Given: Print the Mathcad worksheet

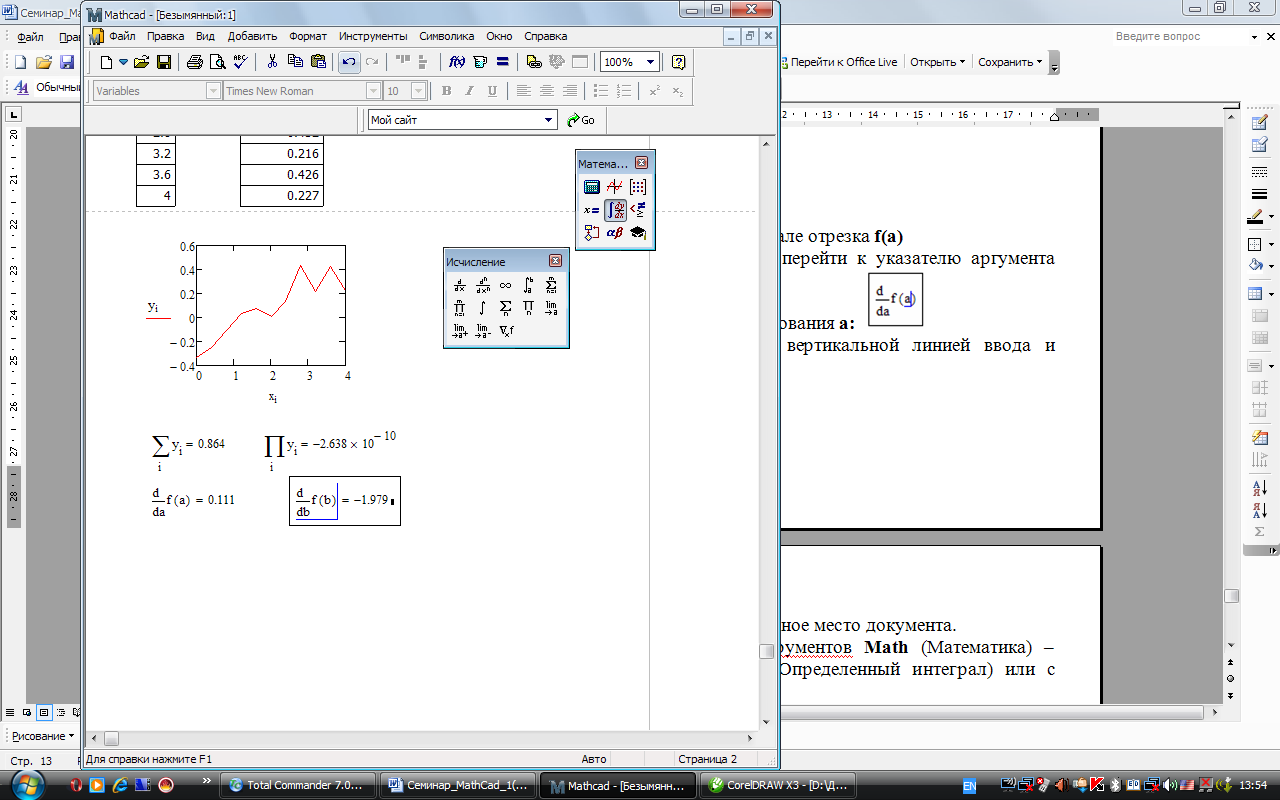Looking at the screenshot, I should click(195, 62).
